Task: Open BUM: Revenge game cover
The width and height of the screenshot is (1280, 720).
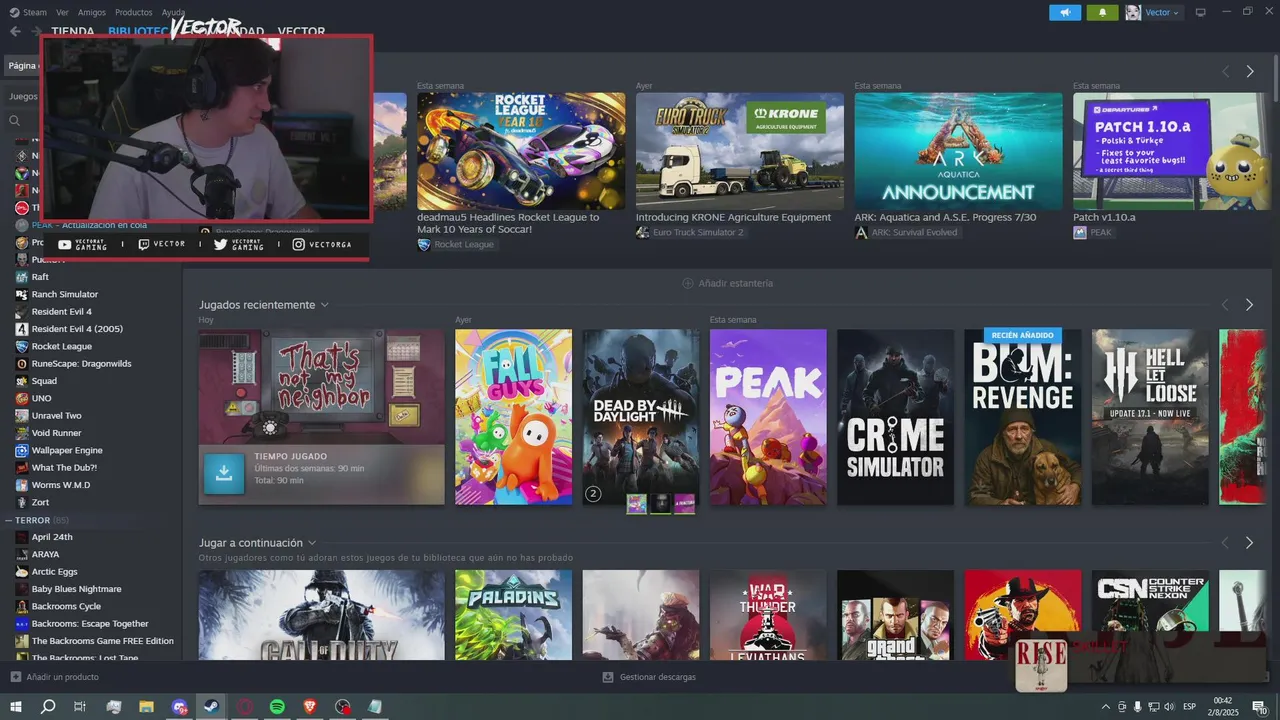Action: [1023, 417]
